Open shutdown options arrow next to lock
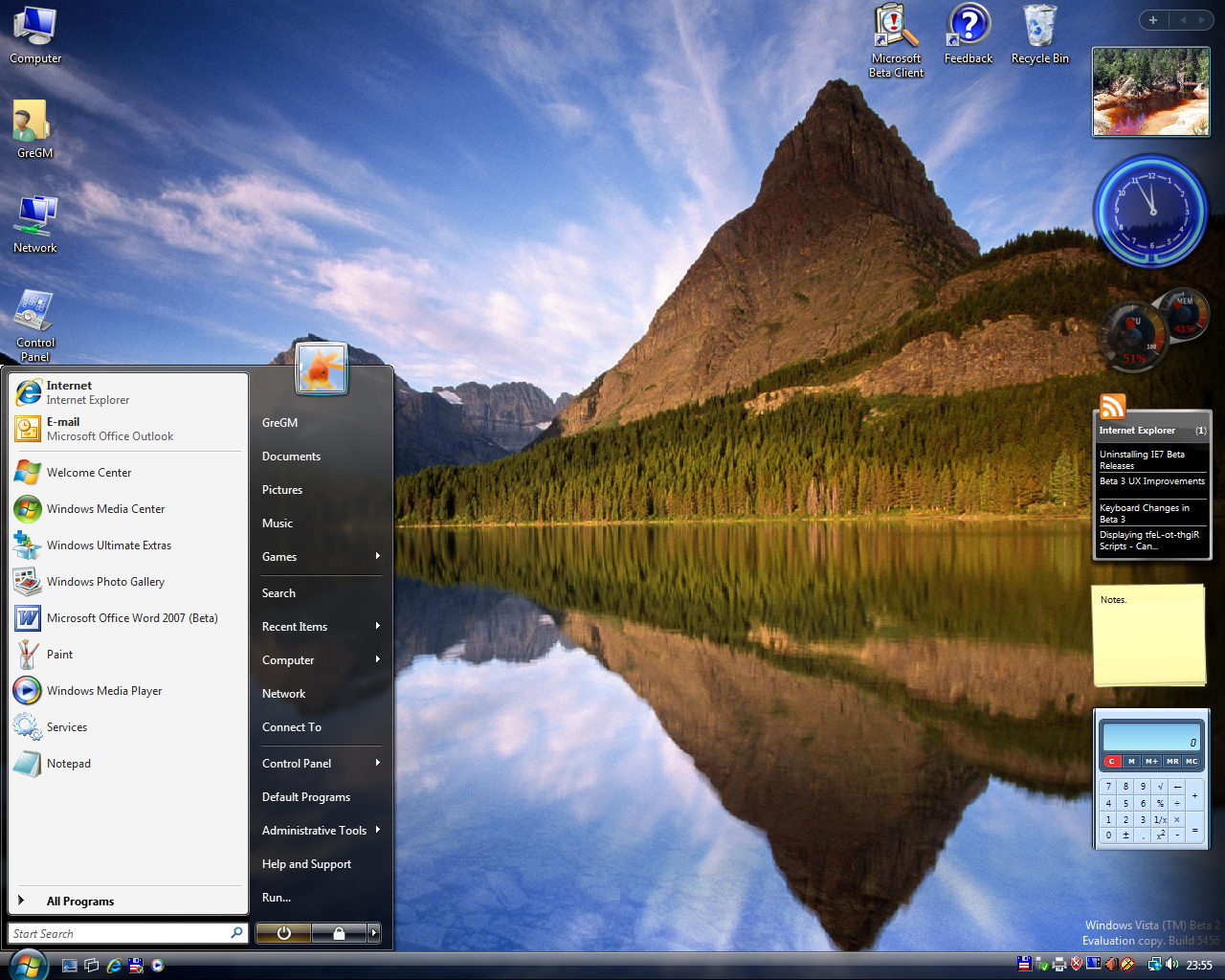This screenshot has height=980, width=1225. point(374,933)
